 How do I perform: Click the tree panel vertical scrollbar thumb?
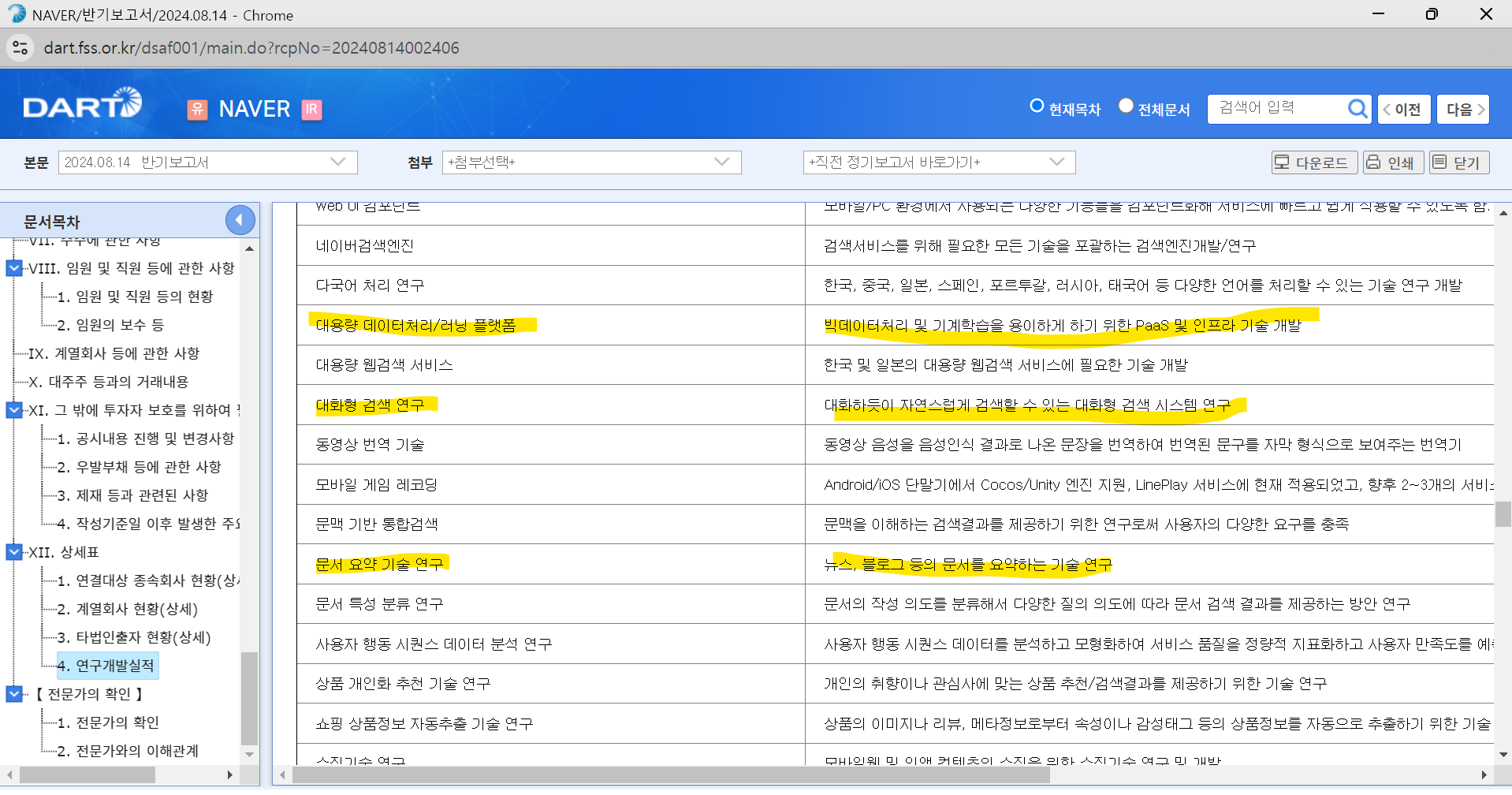pos(249,698)
